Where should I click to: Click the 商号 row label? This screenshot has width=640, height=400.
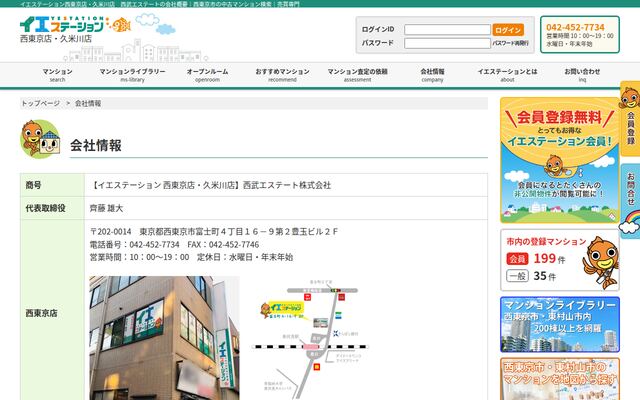coord(33,185)
